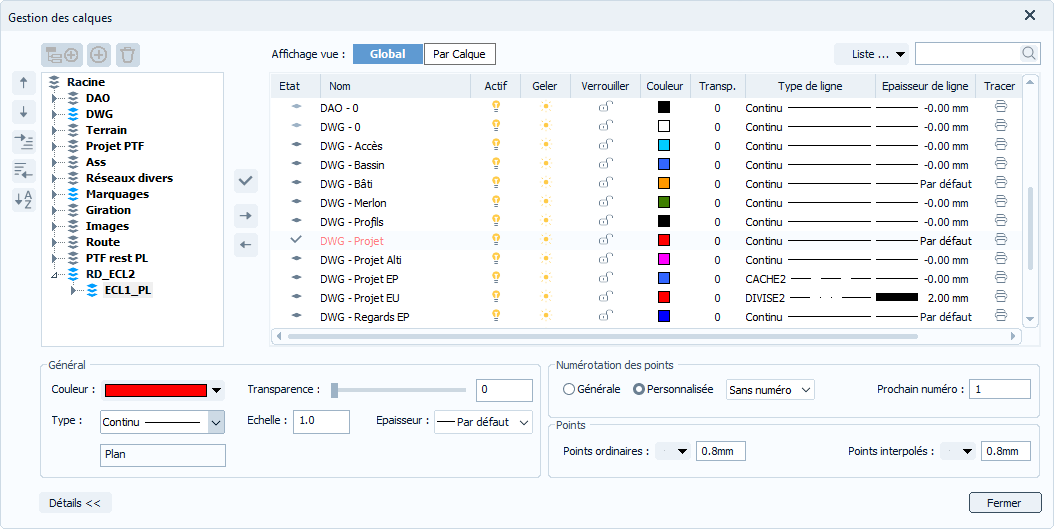This screenshot has width=1054, height=529.
Task: Open the Sans numéro dropdown
Action: tap(770, 390)
